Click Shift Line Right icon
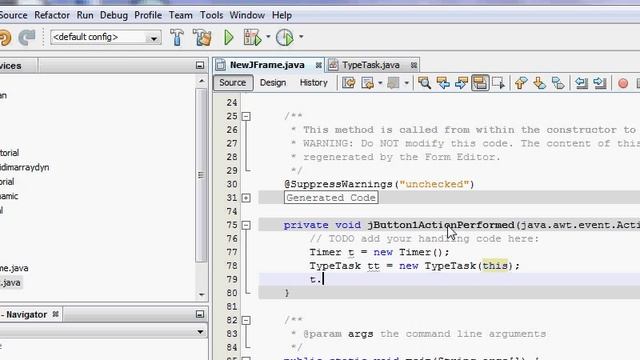Screen dimensions: 640x360 click(600, 83)
